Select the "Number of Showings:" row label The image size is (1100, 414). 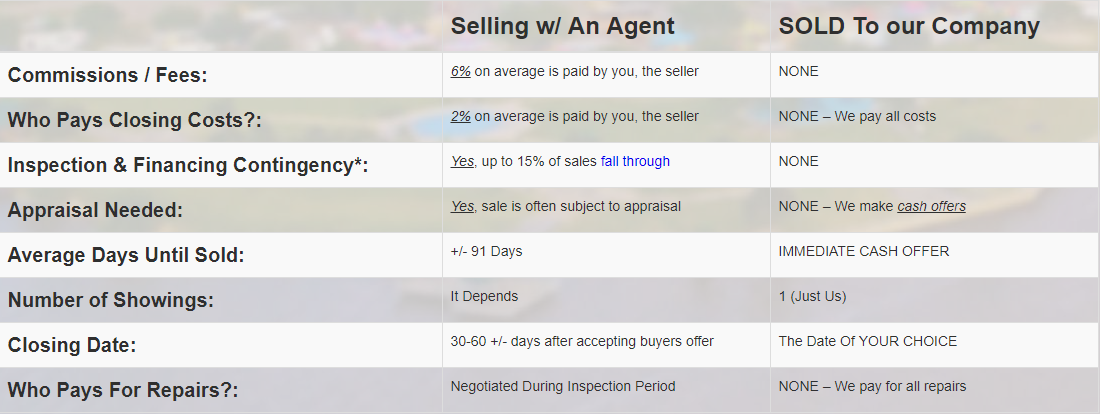tap(111, 300)
